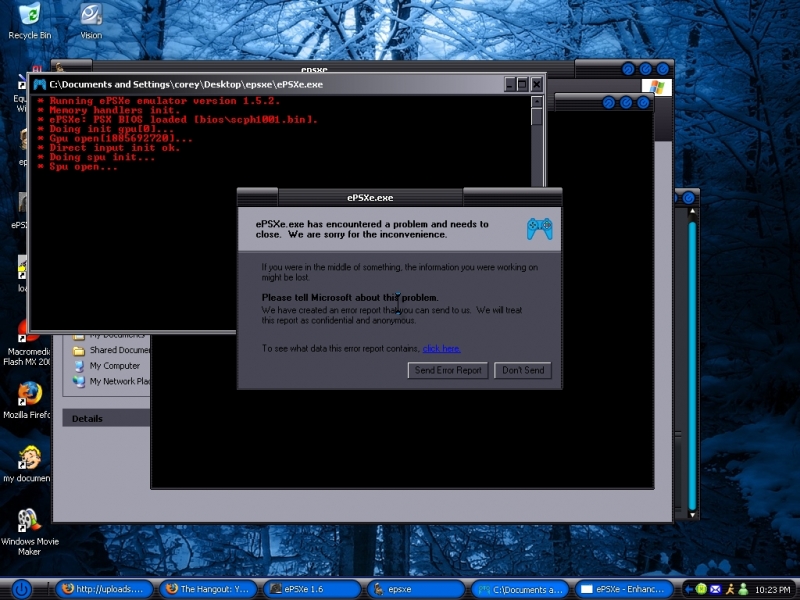Viewport: 800px width, 600px height.
Task: Switch to the 'http://uploads...' Firefox taskbar button
Action: click(104, 589)
